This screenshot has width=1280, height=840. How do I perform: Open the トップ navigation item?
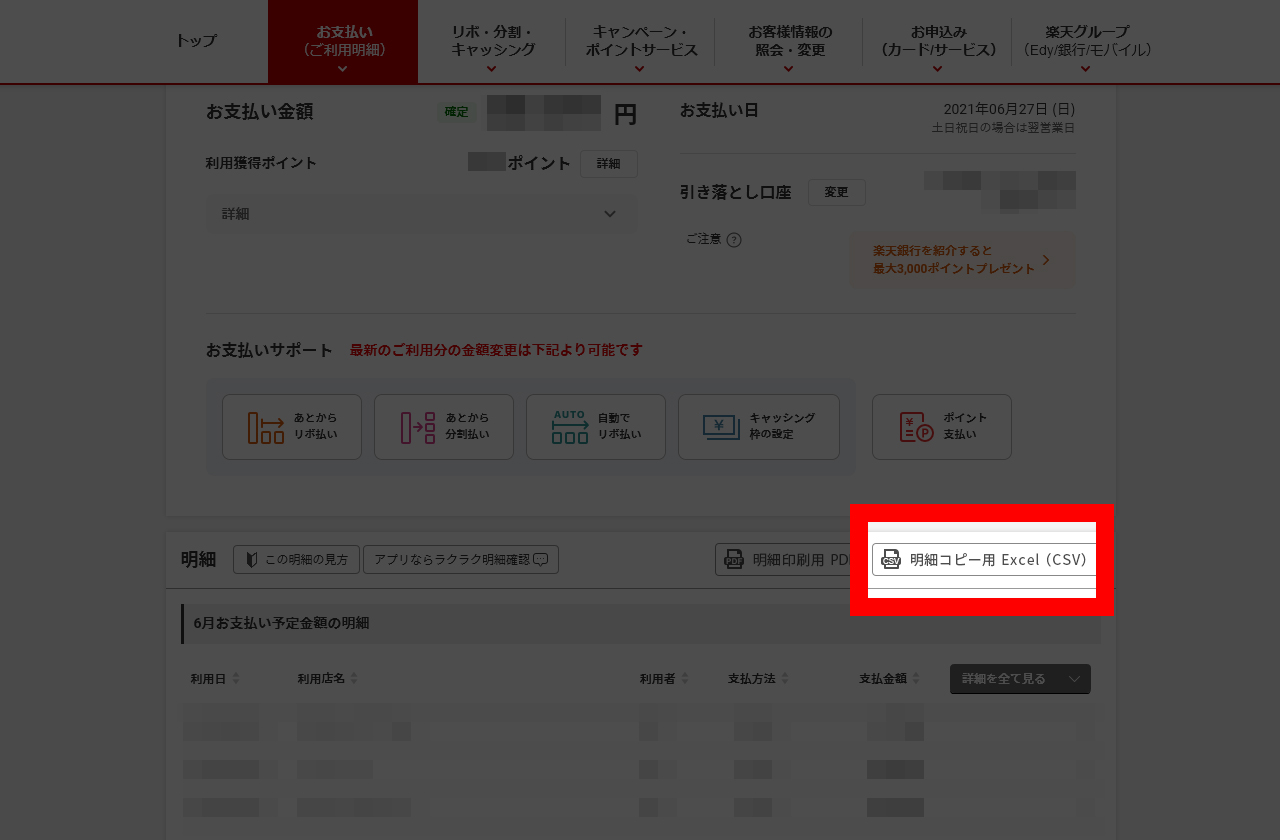coord(195,41)
